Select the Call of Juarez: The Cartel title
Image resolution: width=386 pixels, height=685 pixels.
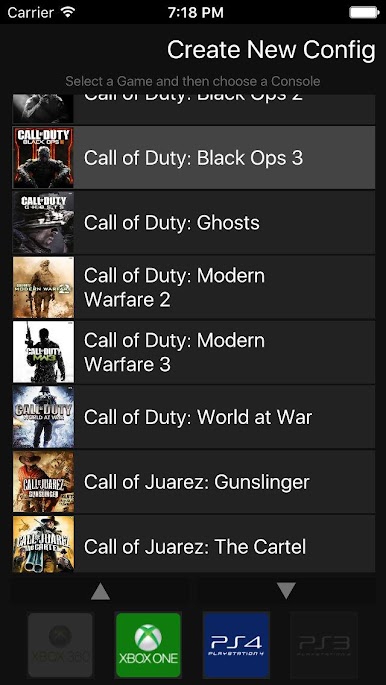coord(195,547)
